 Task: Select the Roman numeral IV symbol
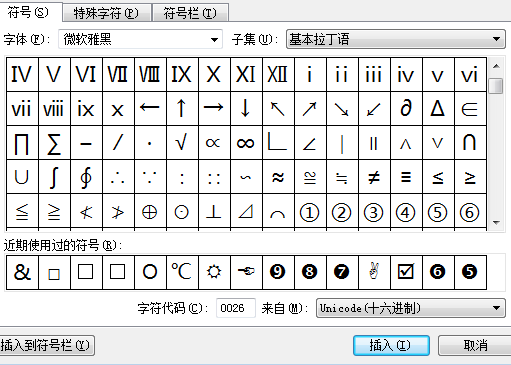point(22,75)
